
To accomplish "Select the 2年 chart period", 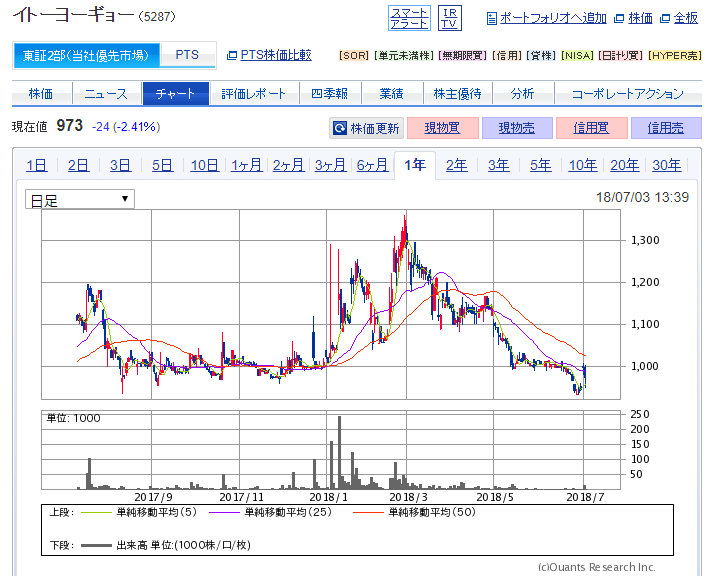I will click(457, 165).
